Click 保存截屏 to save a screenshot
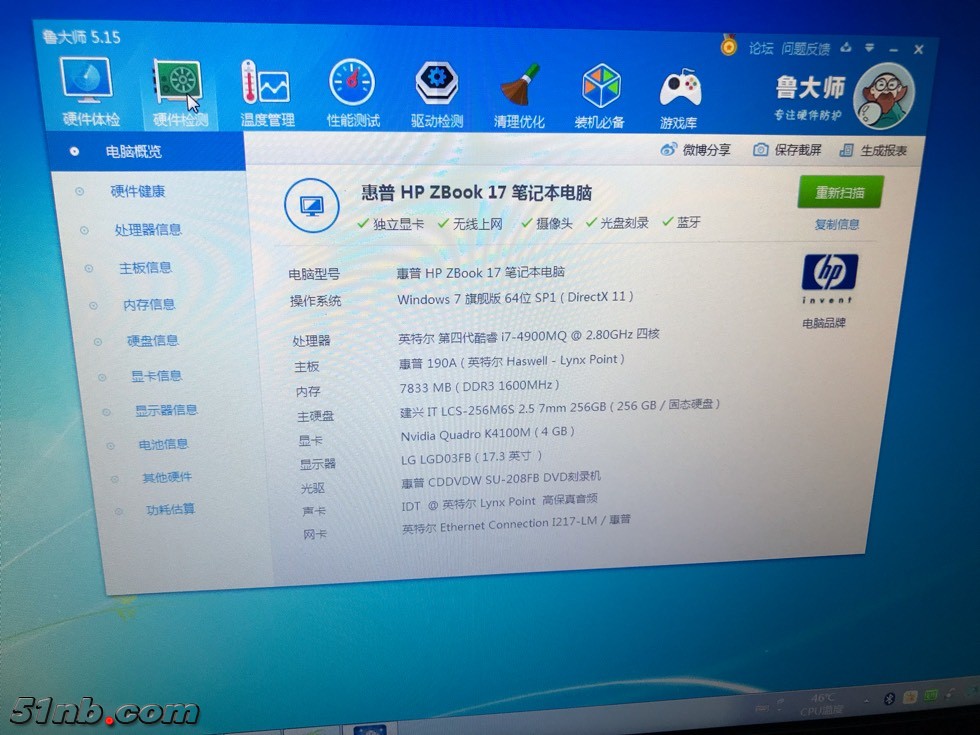 787,150
